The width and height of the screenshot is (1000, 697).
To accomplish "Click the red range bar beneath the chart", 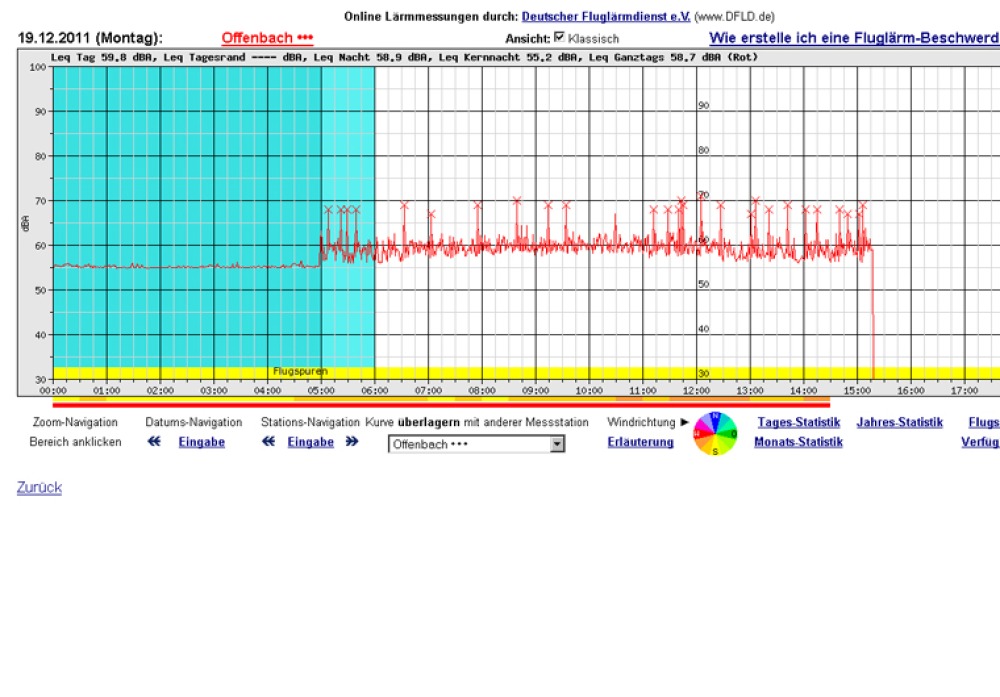I will [441, 405].
